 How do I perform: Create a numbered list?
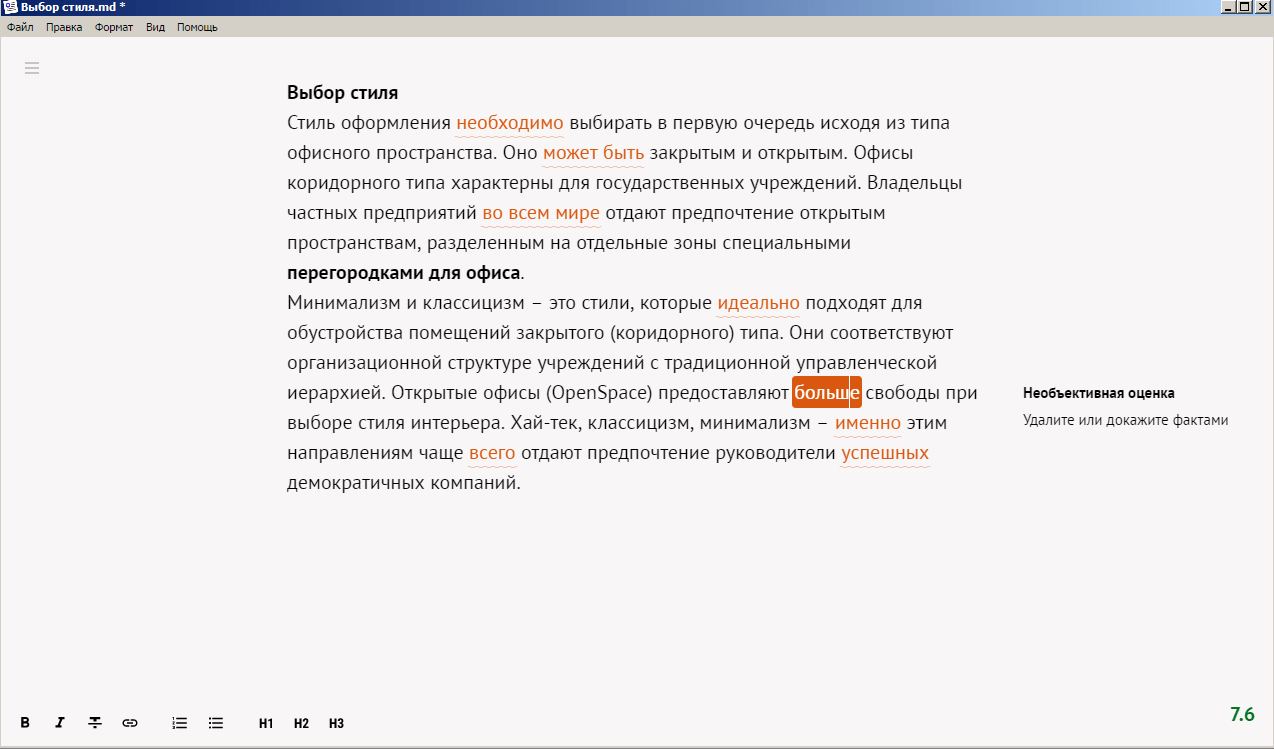179,722
